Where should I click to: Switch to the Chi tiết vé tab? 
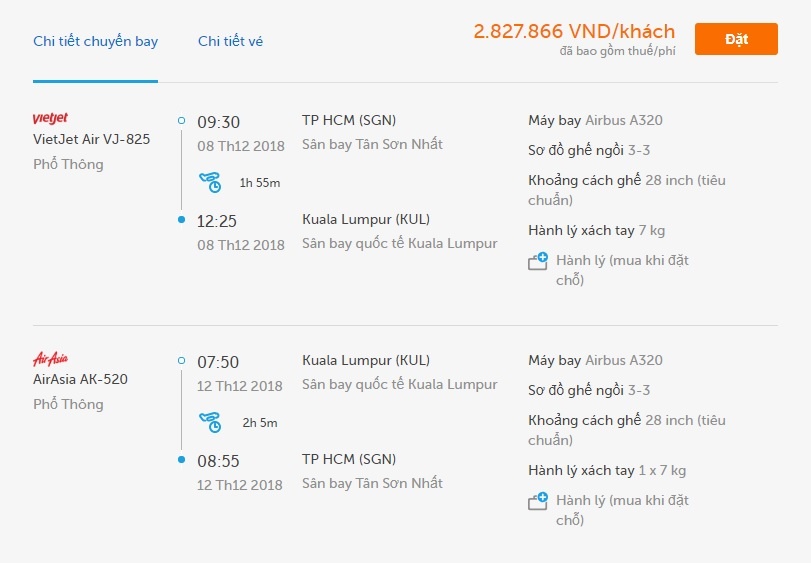click(x=230, y=42)
